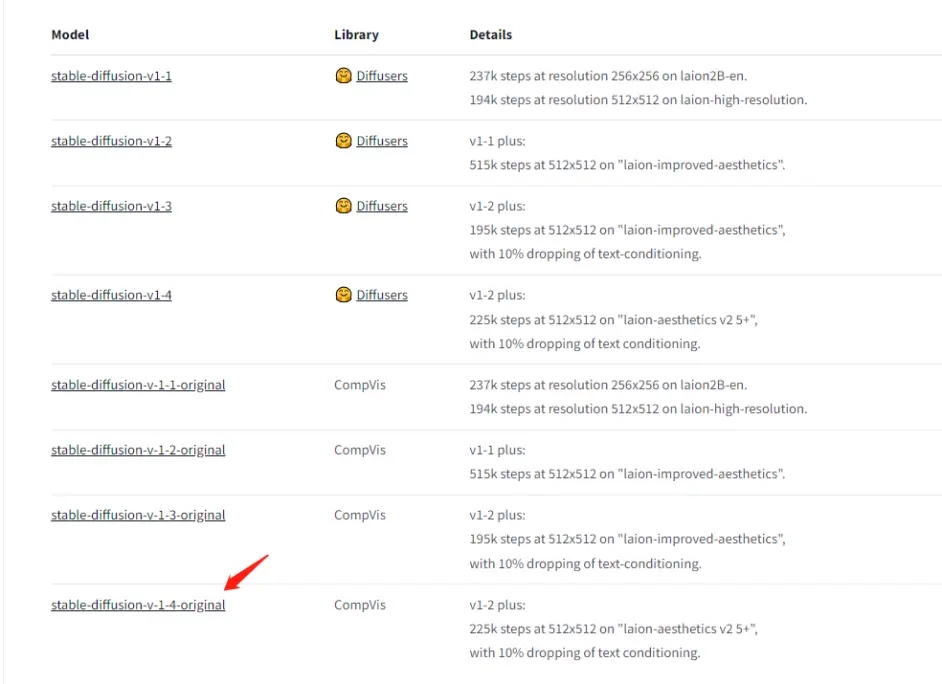The width and height of the screenshot is (942, 684).
Task: Click the Details column header
Action: click(490, 35)
